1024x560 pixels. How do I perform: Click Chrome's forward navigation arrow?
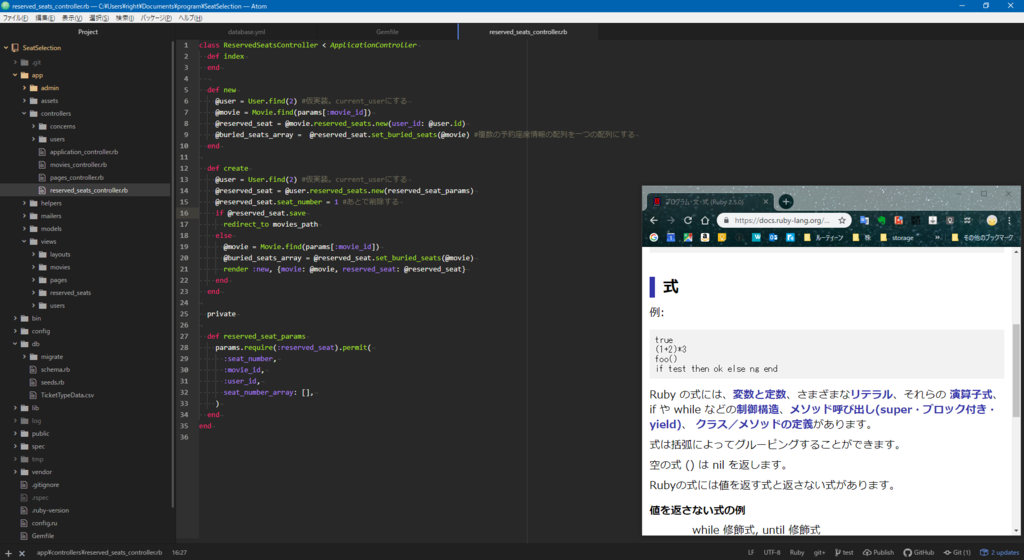tap(671, 221)
